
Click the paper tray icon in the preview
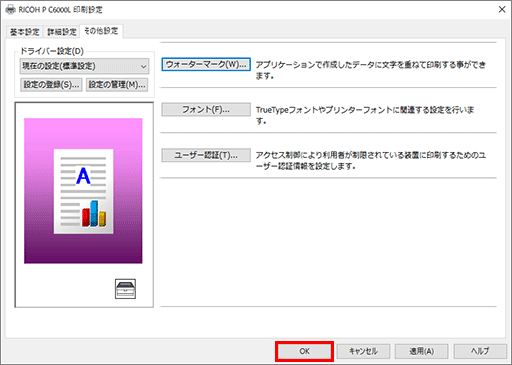125,289
